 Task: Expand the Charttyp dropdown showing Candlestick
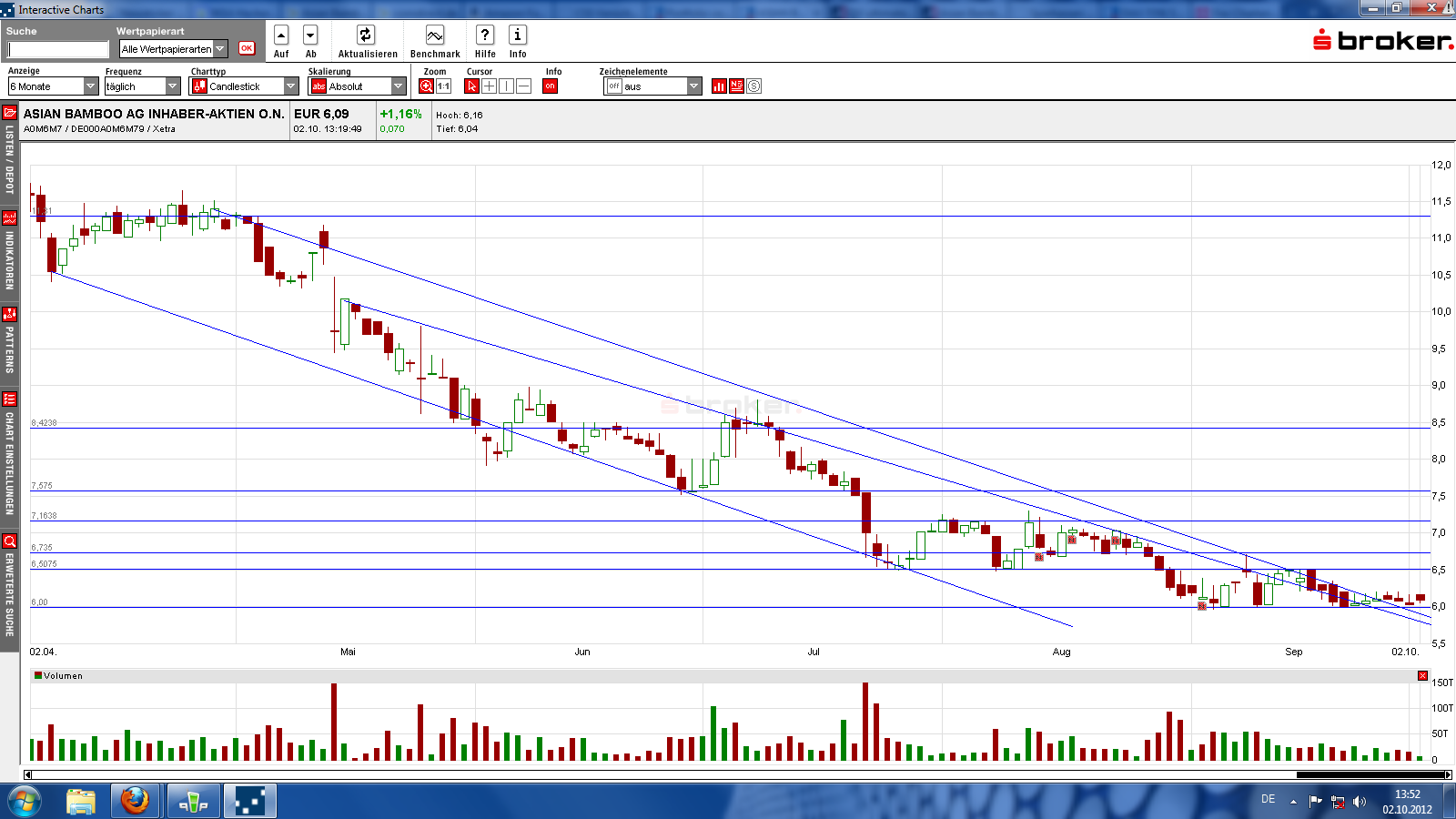point(289,85)
